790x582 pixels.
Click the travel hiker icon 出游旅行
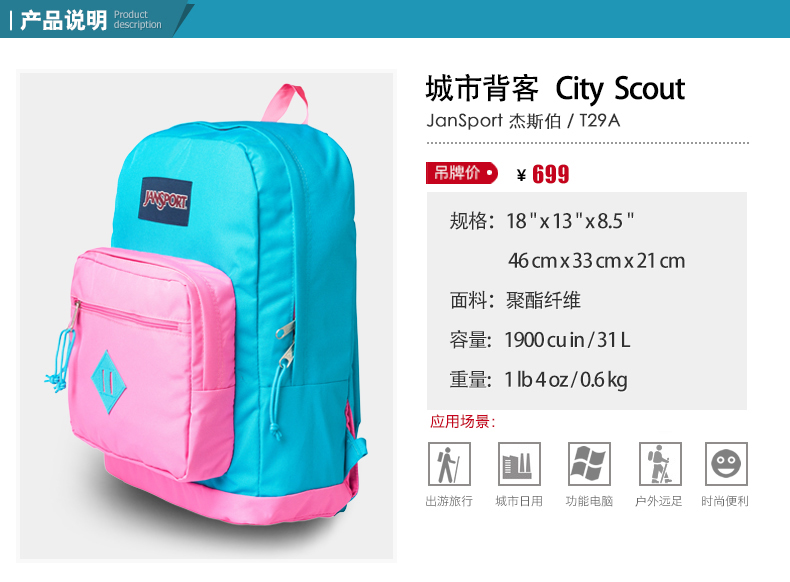tap(449, 464)
